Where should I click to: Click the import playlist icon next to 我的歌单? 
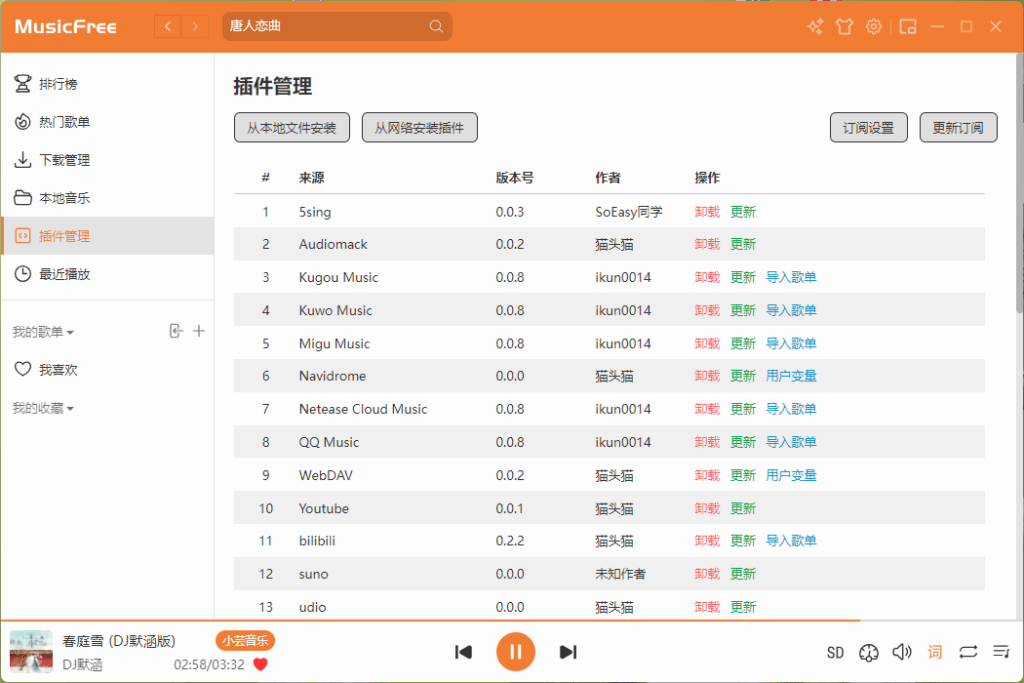176,331
